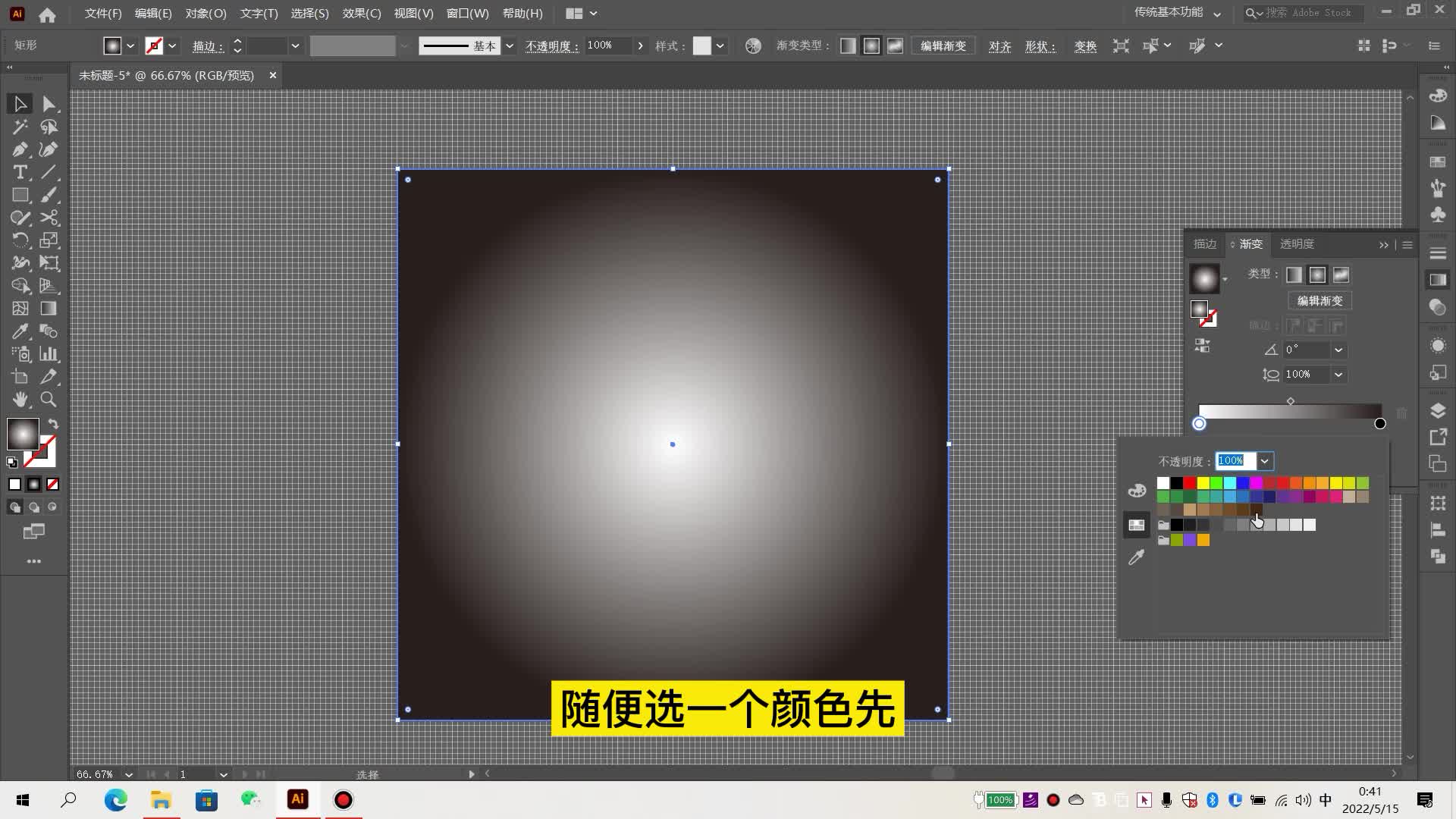The height and width of the screenshot is (819, 1456).
Task: Select the Hand tool
Action: point(20,400)
